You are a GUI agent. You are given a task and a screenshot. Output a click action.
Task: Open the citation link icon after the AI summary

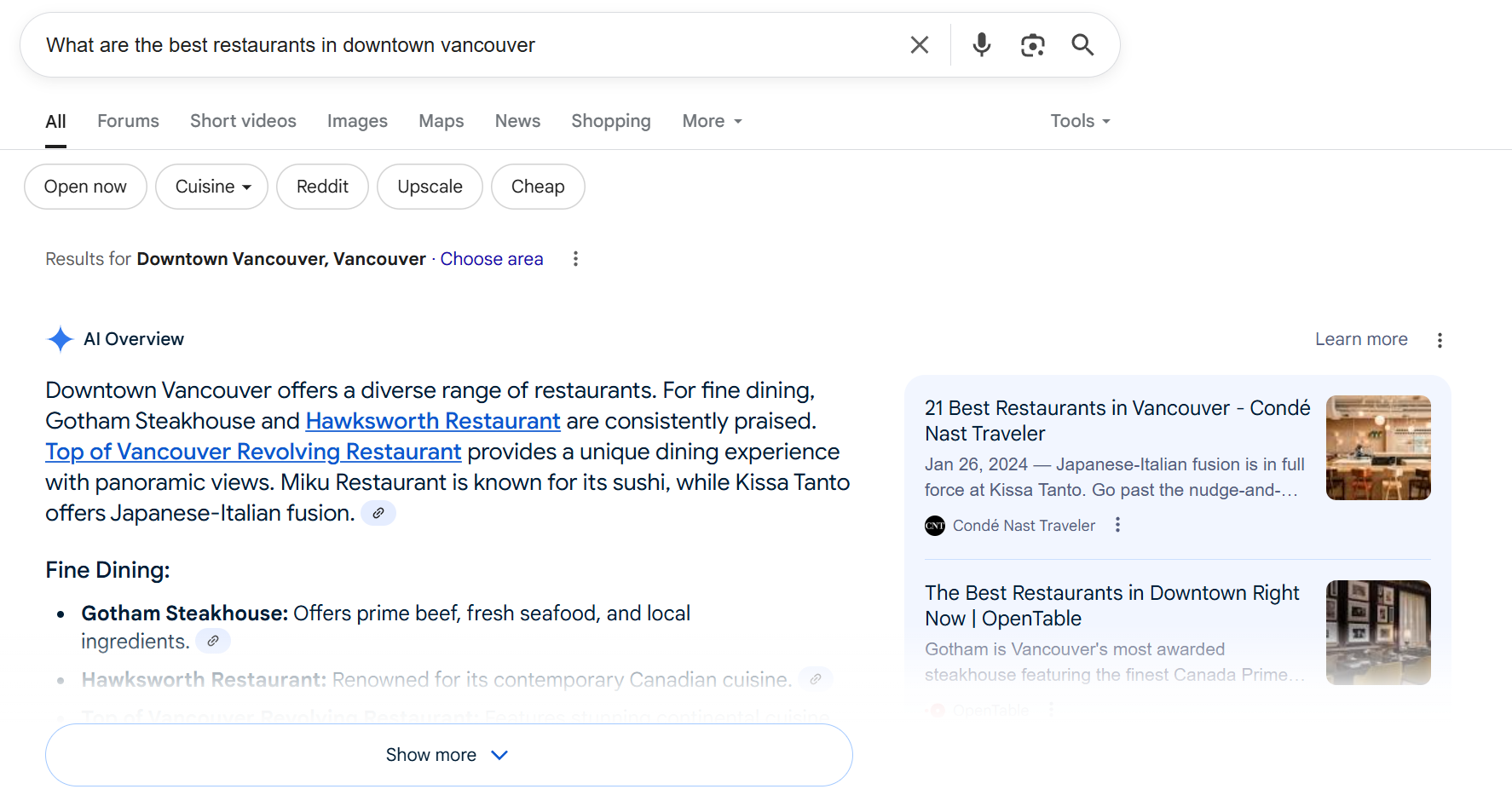378,513
